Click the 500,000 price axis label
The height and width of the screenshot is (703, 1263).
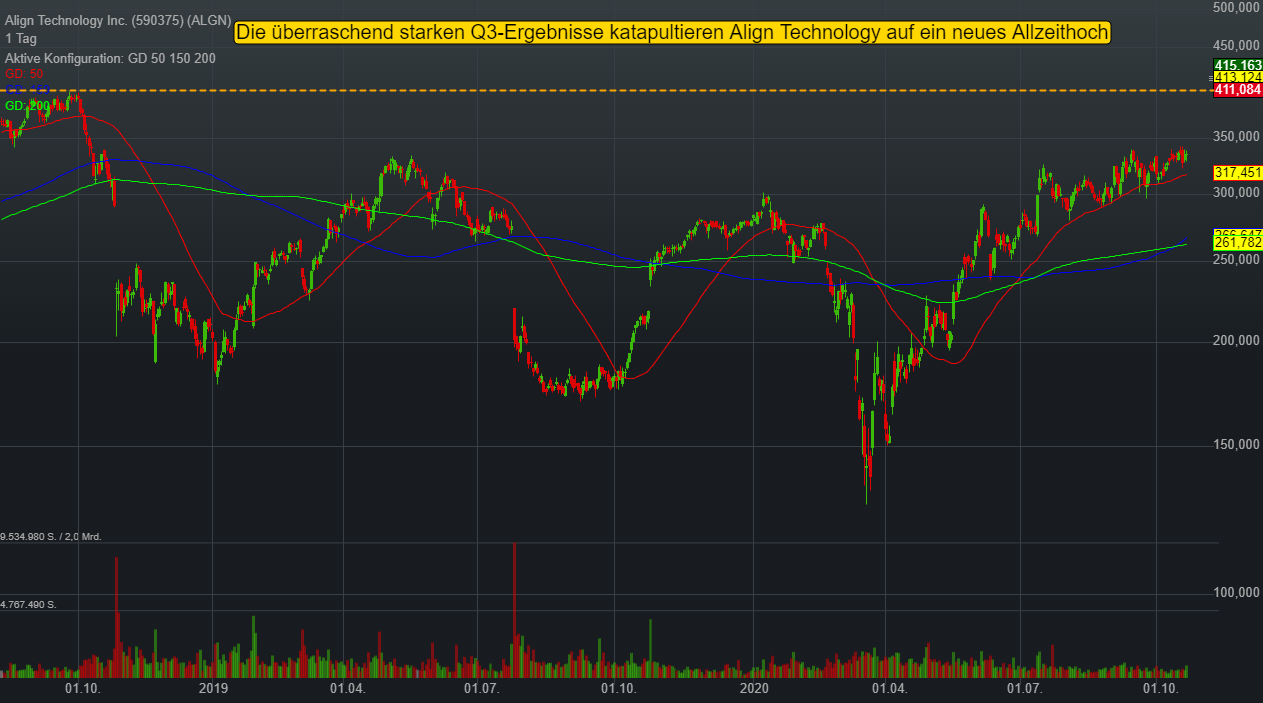pos(1236,8)
